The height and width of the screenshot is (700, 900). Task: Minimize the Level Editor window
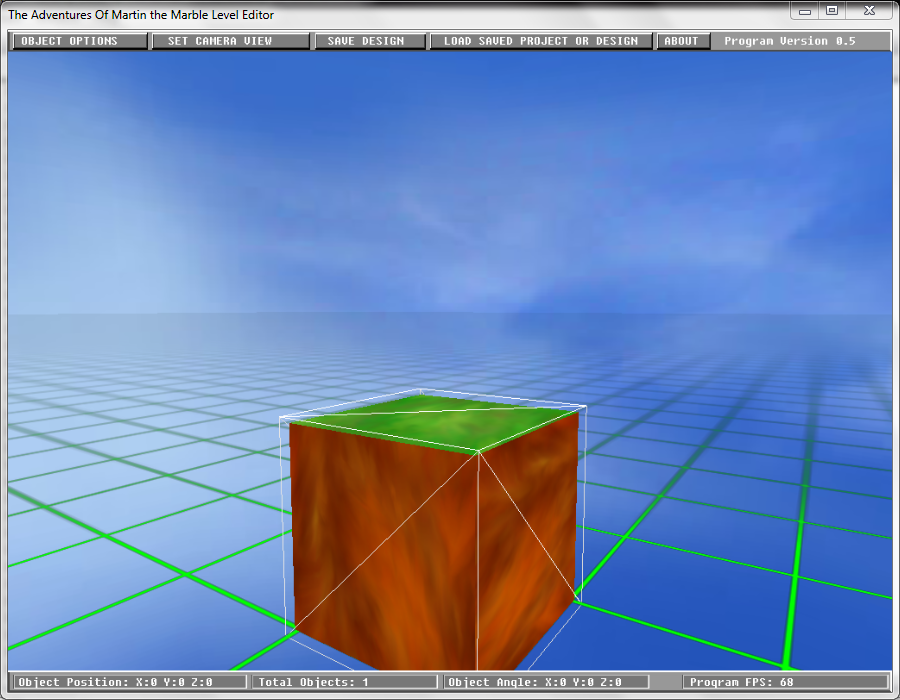click(x=805, y=11)
